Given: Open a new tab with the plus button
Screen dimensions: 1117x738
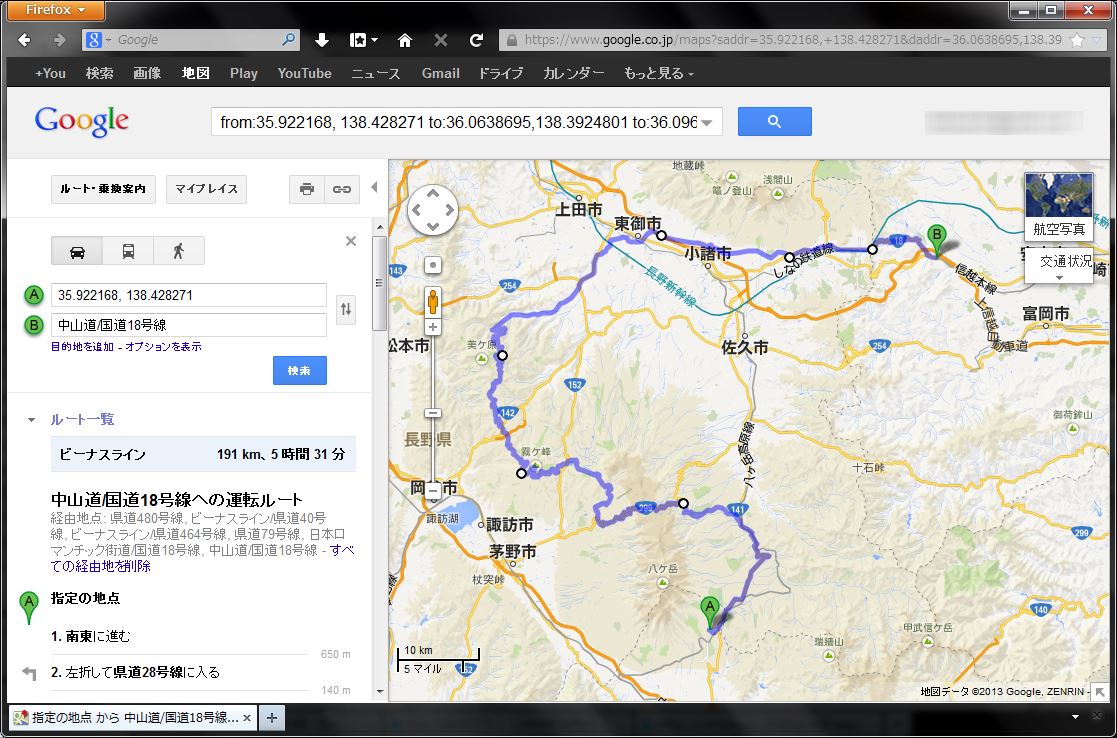Looking at the screenshot, I should click(x=271, y=717).
